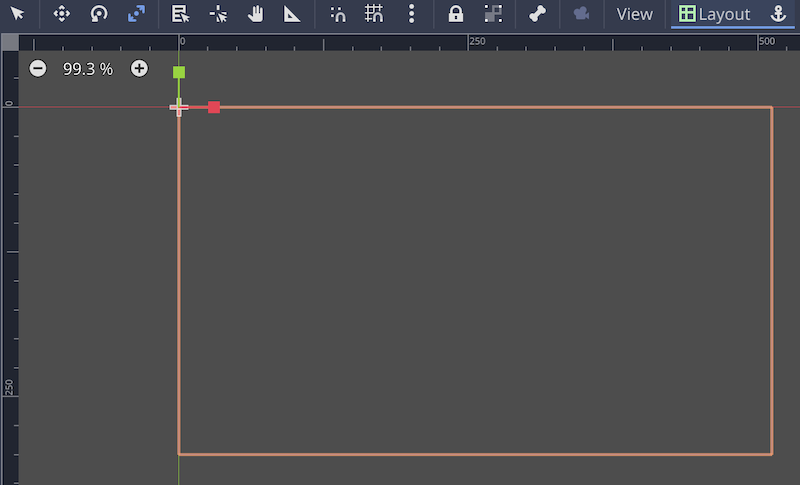Viewport: 800px width, 485px height.
Task: Click the list-select nodes tool
Action: [x=180, y=14]
